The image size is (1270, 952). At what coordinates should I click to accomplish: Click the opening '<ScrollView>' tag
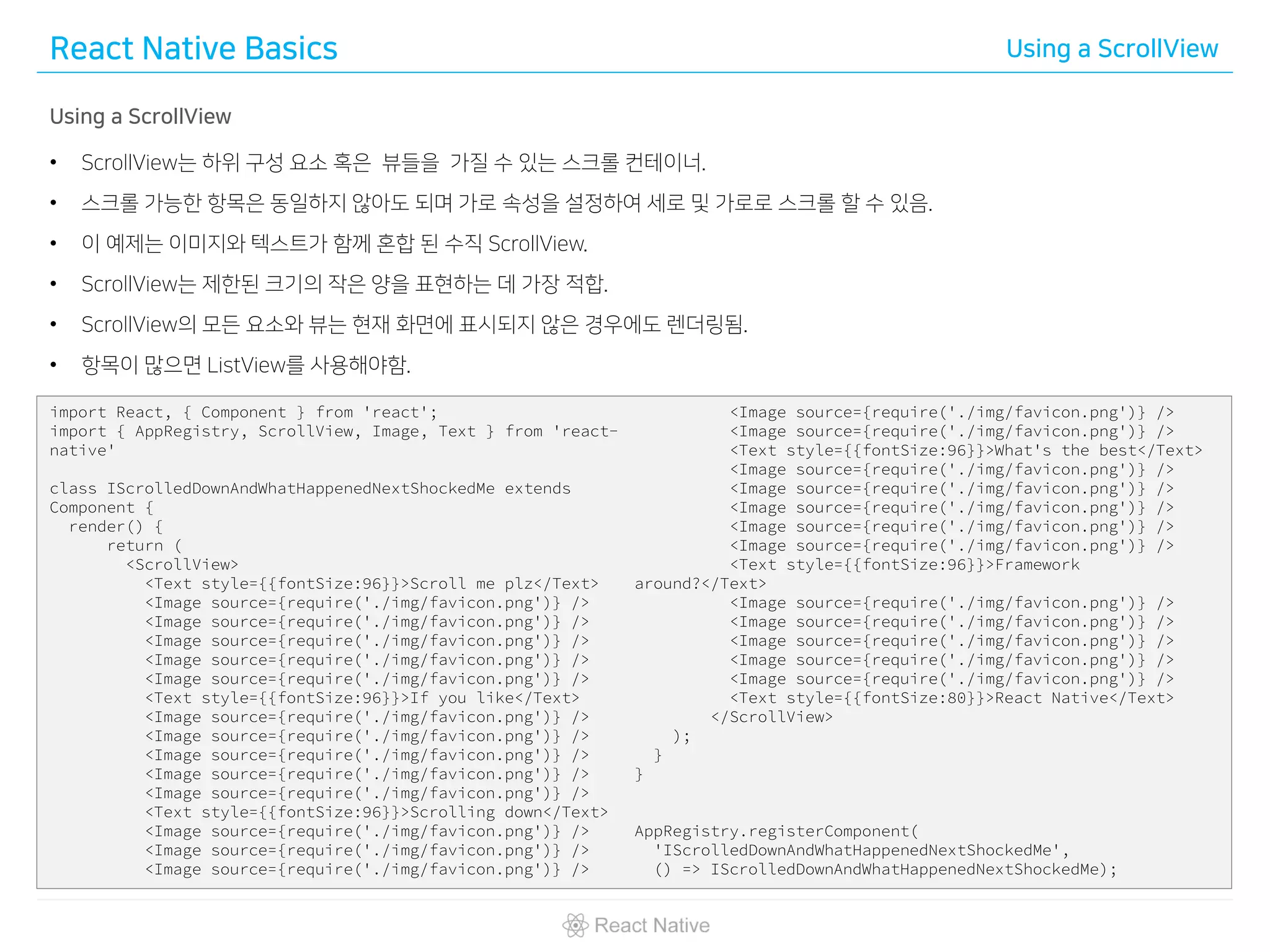pyautogui.click(x=182, y=565)
